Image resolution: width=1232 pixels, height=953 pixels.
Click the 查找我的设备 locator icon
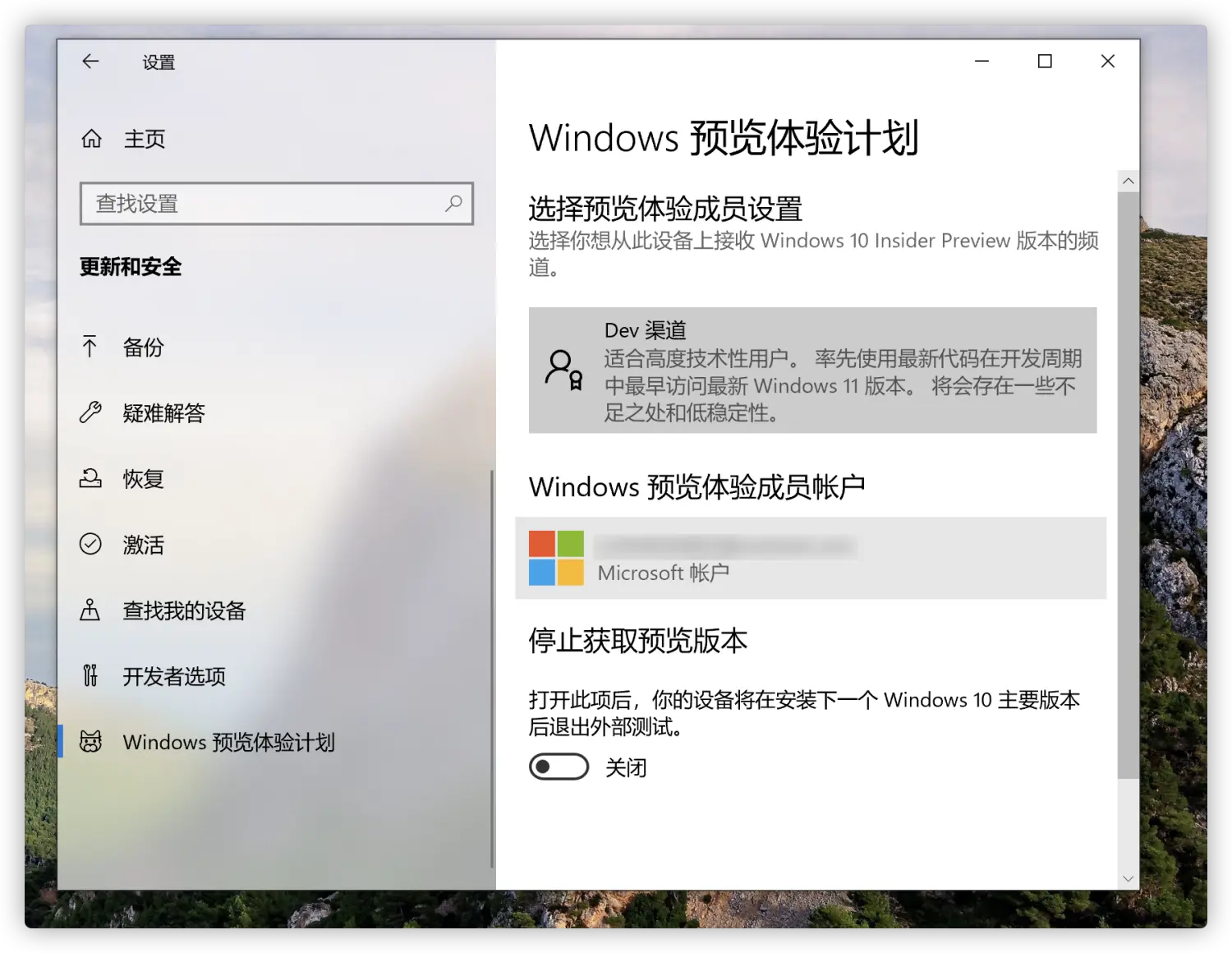90,610
